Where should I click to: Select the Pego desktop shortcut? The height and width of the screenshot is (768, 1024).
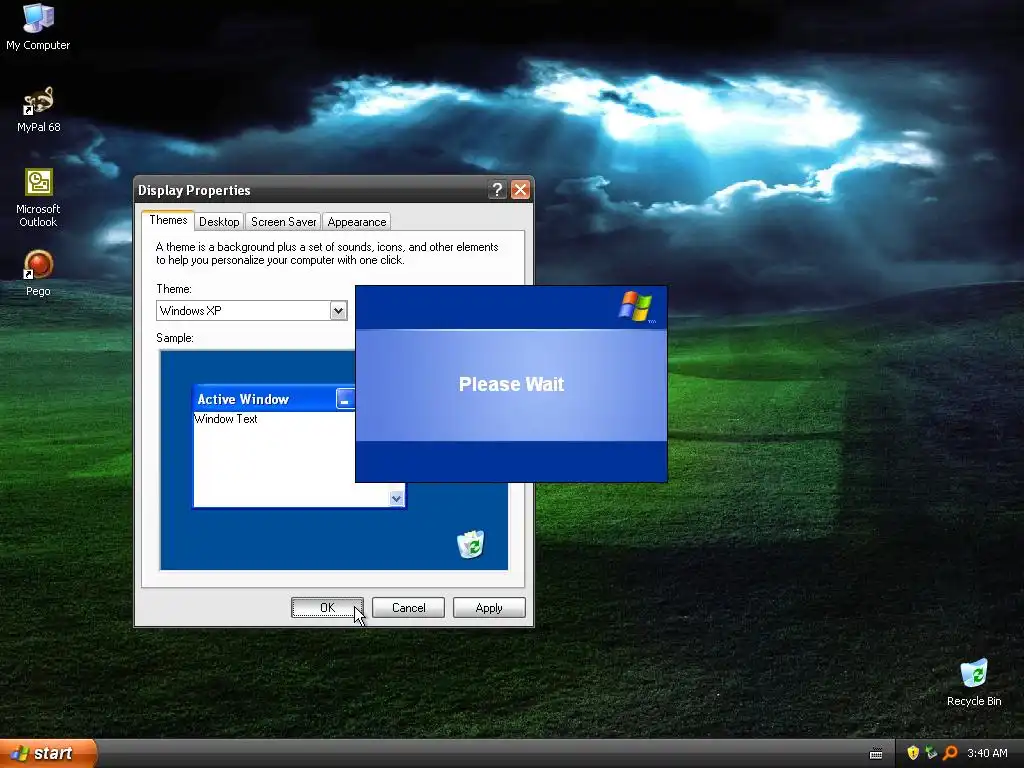point(38,273)
